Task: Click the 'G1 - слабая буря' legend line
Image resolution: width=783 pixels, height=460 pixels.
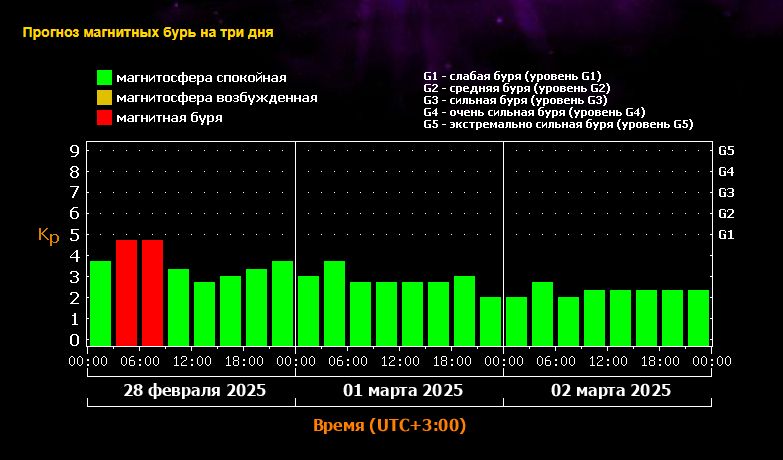Action: point(511,76)
